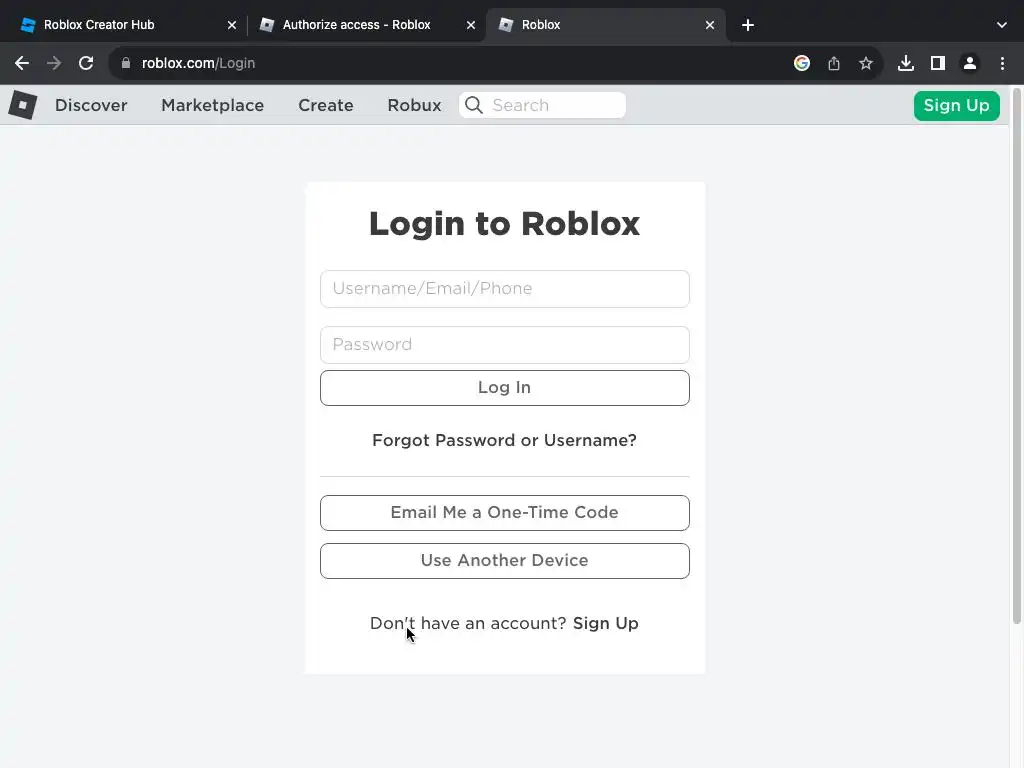Open a new tab with plus icon
The width and height of the screenshot is (1024, 768).
pyautogui.click(x=748, y=25)
